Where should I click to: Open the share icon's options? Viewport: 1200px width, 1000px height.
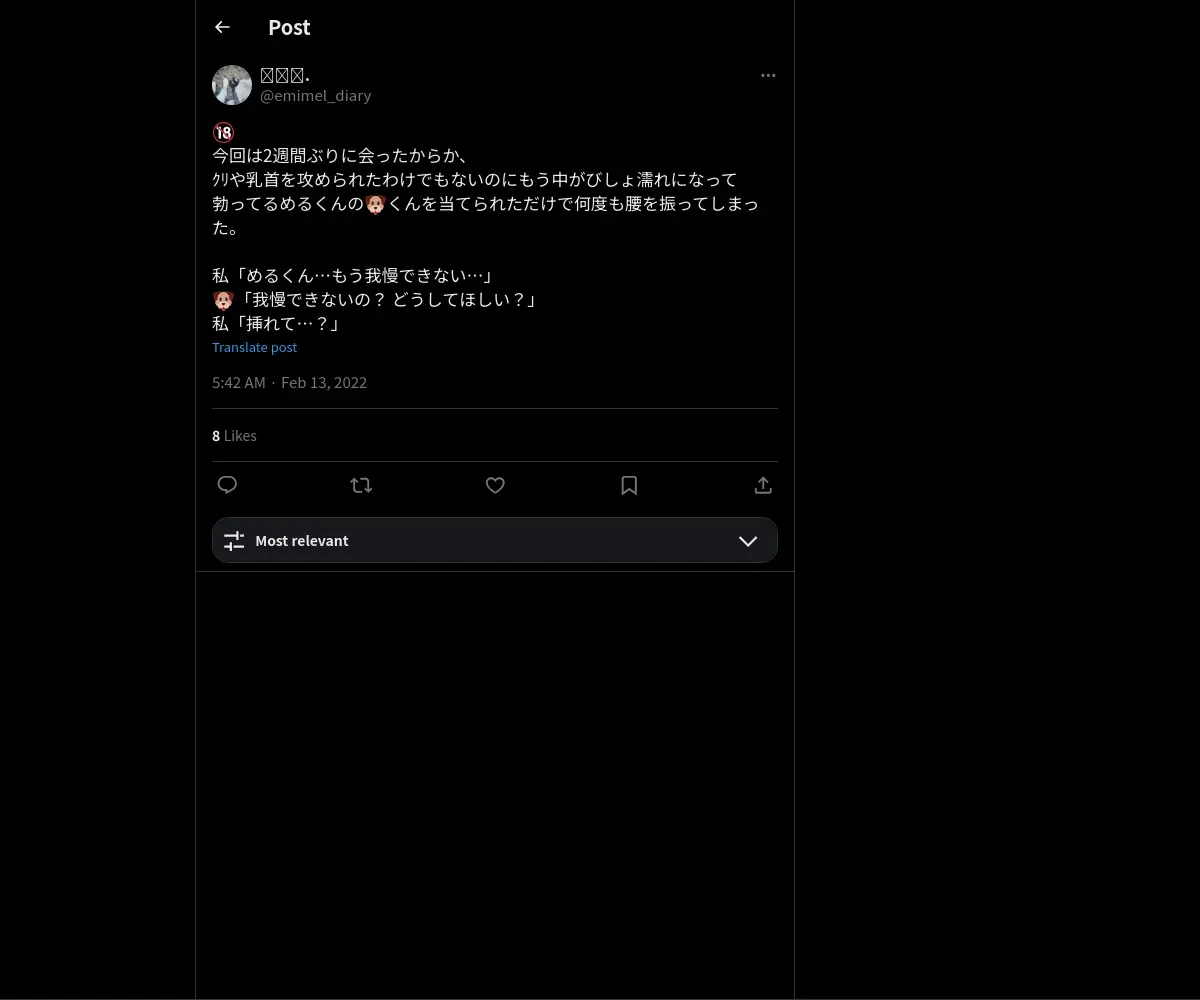point(763,485)
